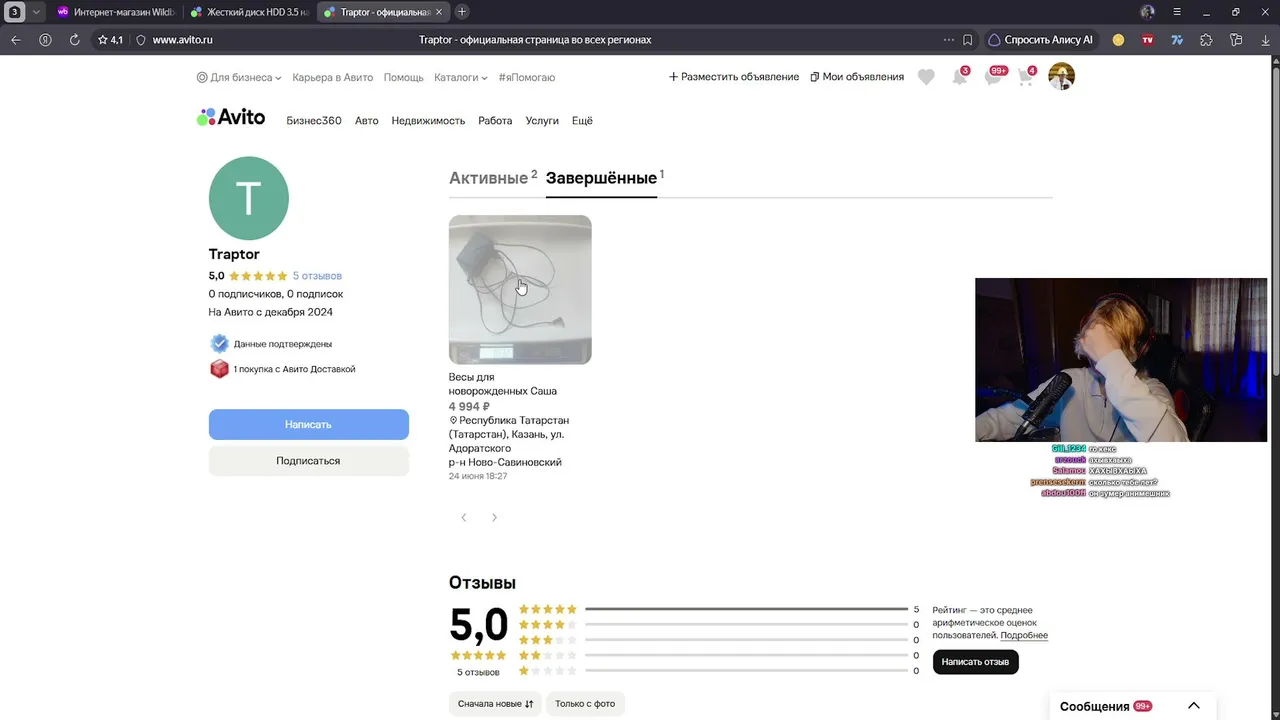Open the Подробнее rating link
Screen dimensions: 1280x720
pyautogui.click(x=1024, y=636)
